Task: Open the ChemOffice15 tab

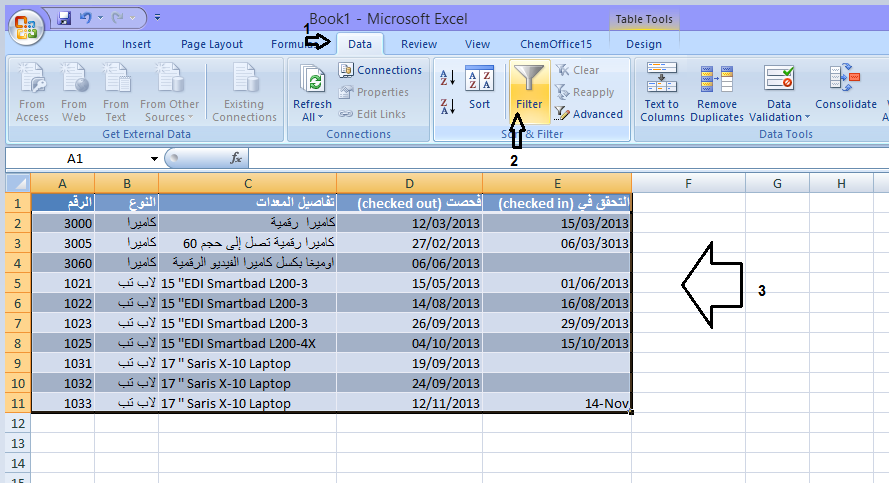Action: pos(556,44)
